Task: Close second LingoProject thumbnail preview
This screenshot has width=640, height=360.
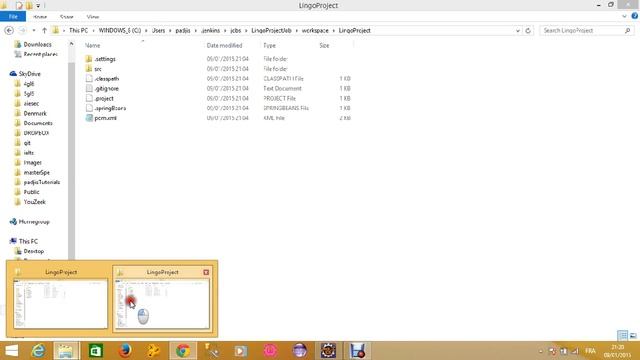Action: [206, 272]
